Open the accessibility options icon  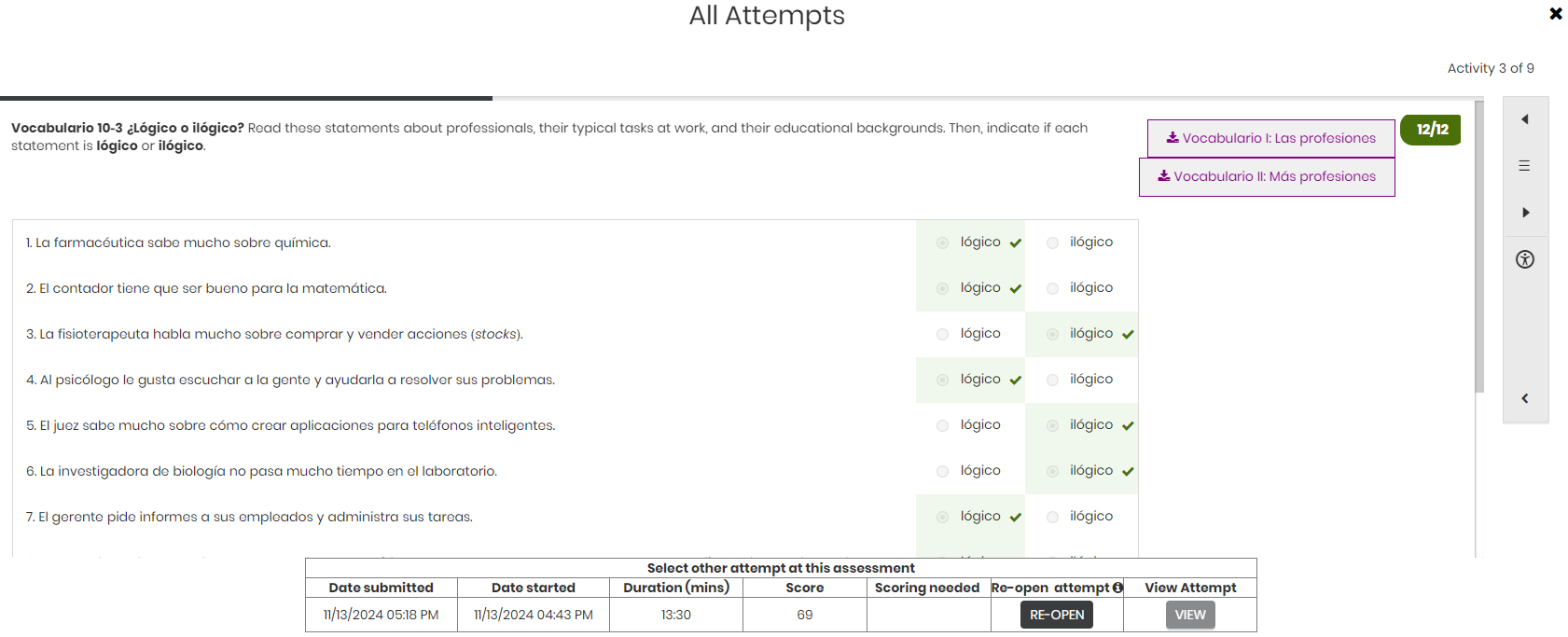1525,260
